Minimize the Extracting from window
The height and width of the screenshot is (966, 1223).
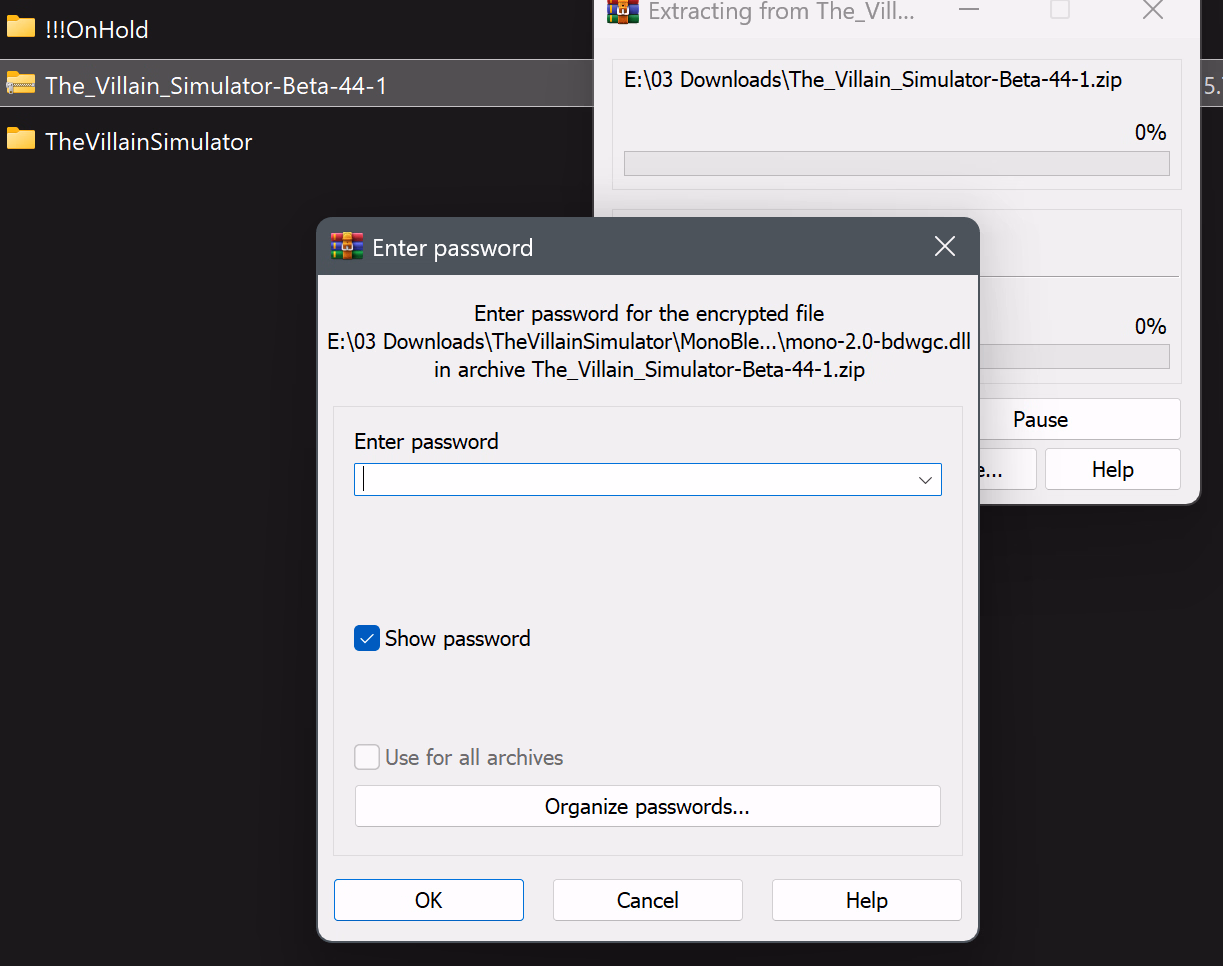click(967, 11)
